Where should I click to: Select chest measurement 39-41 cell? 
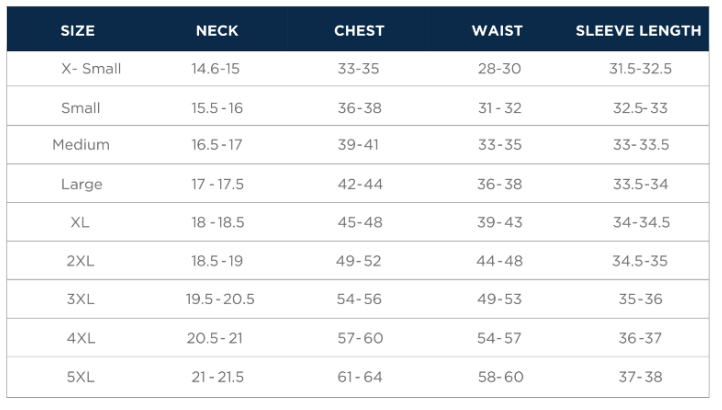359,145
